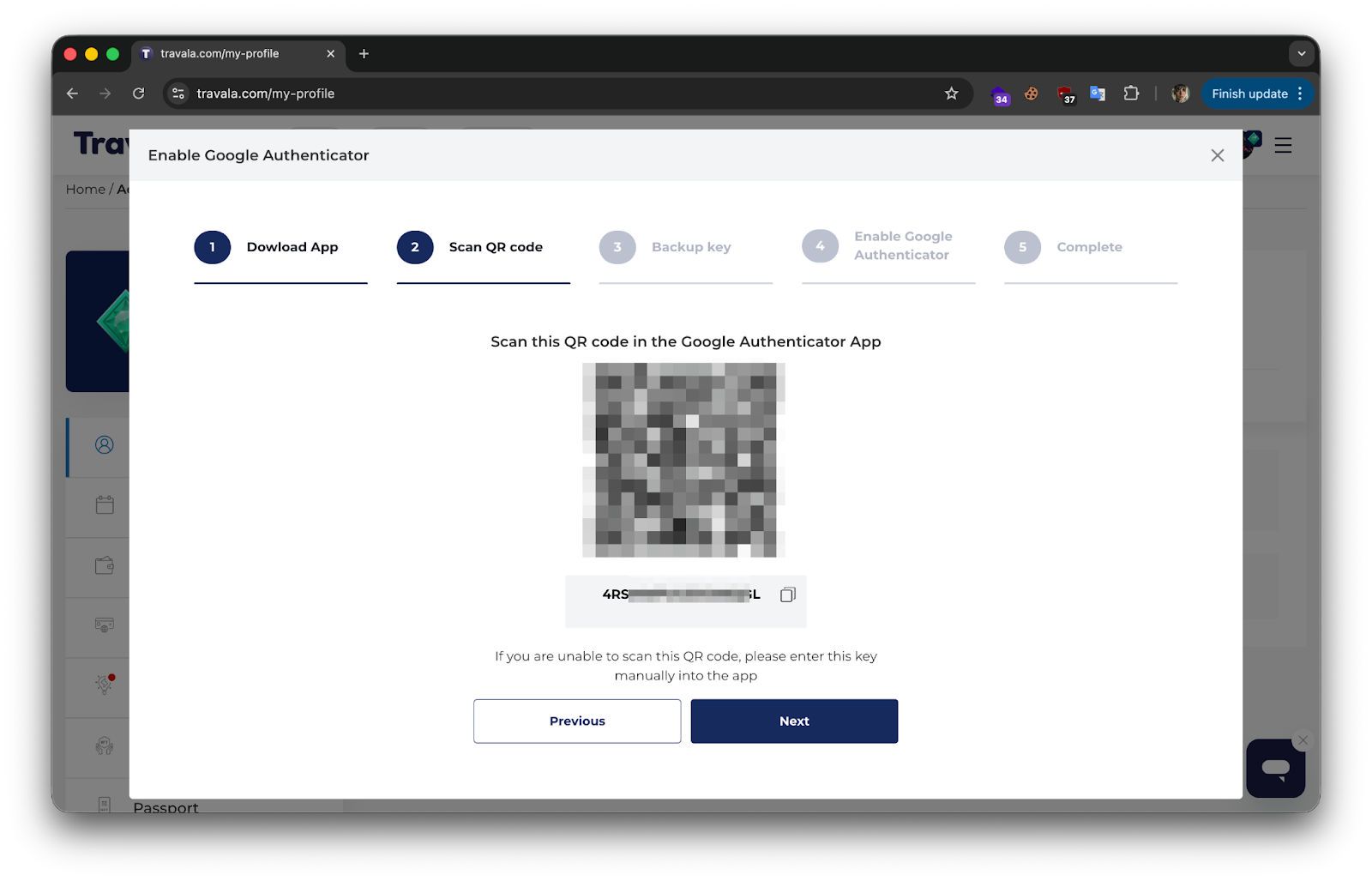Viewport: 1372px width, 881px height.
Task: Open the cookie manager extension
Action: point(1031,94)
